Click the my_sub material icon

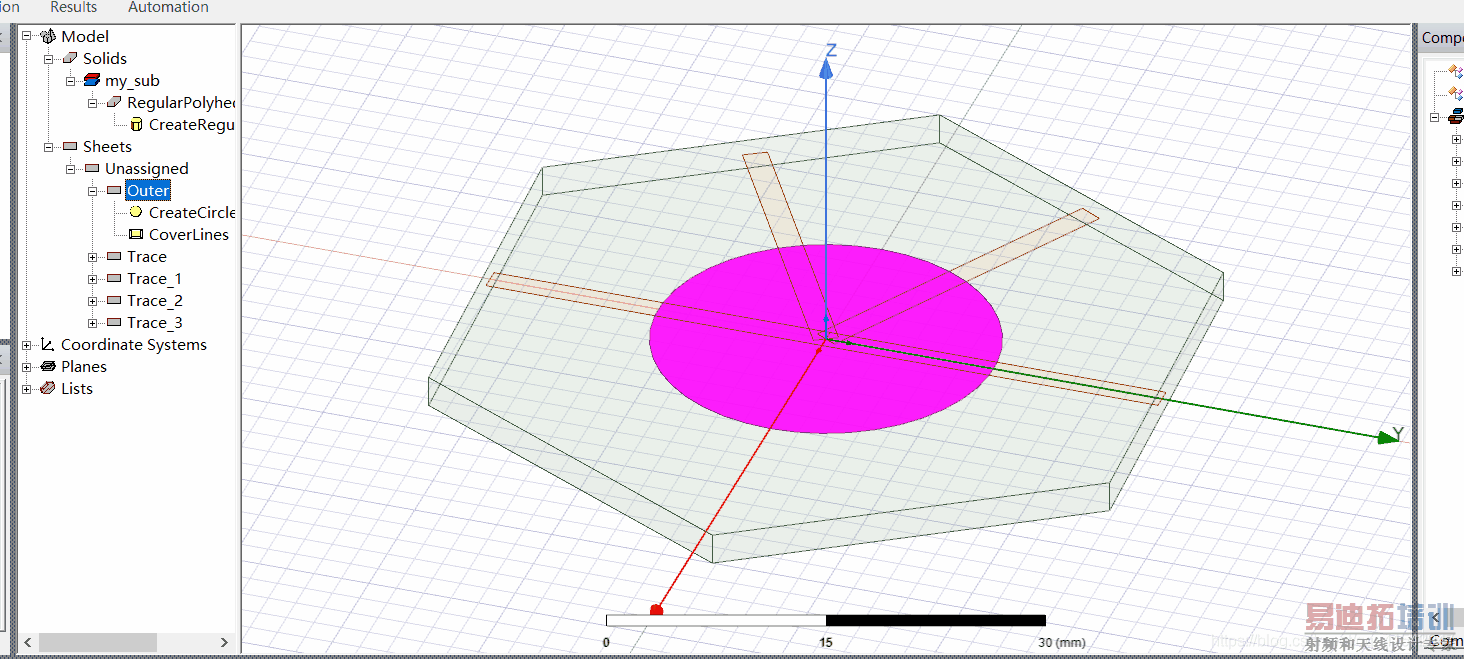[92, 81]
